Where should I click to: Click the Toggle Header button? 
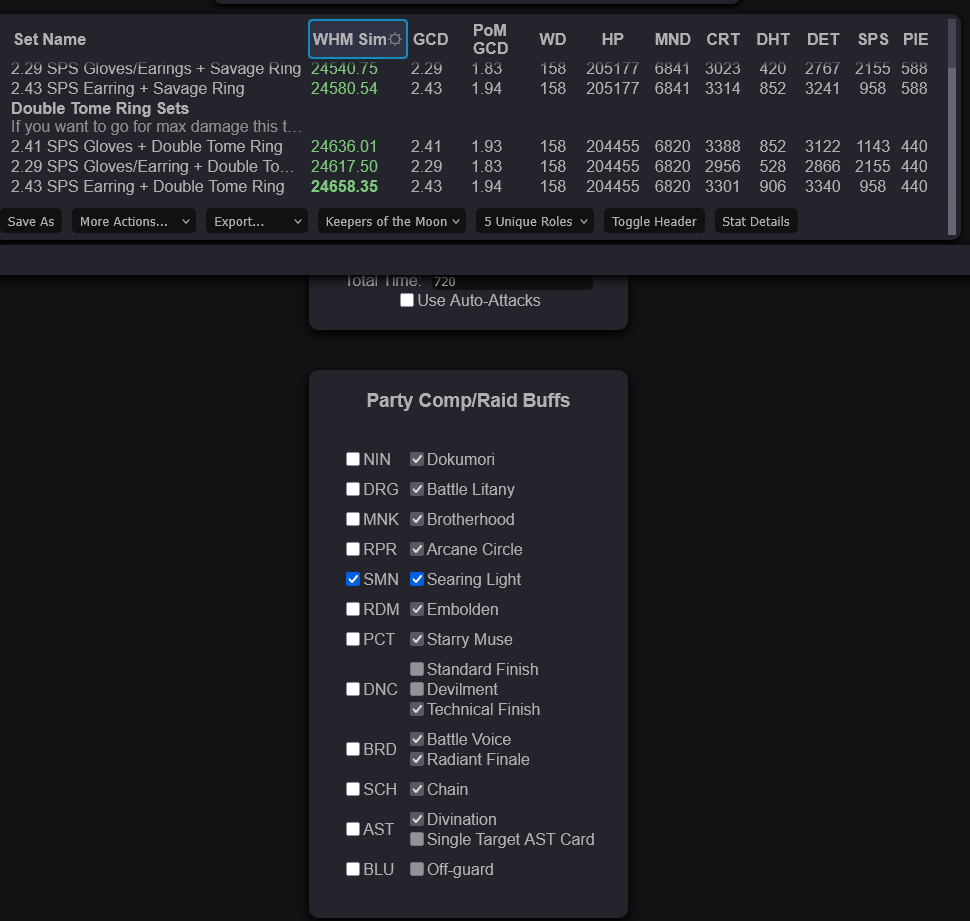coord(654,221)
